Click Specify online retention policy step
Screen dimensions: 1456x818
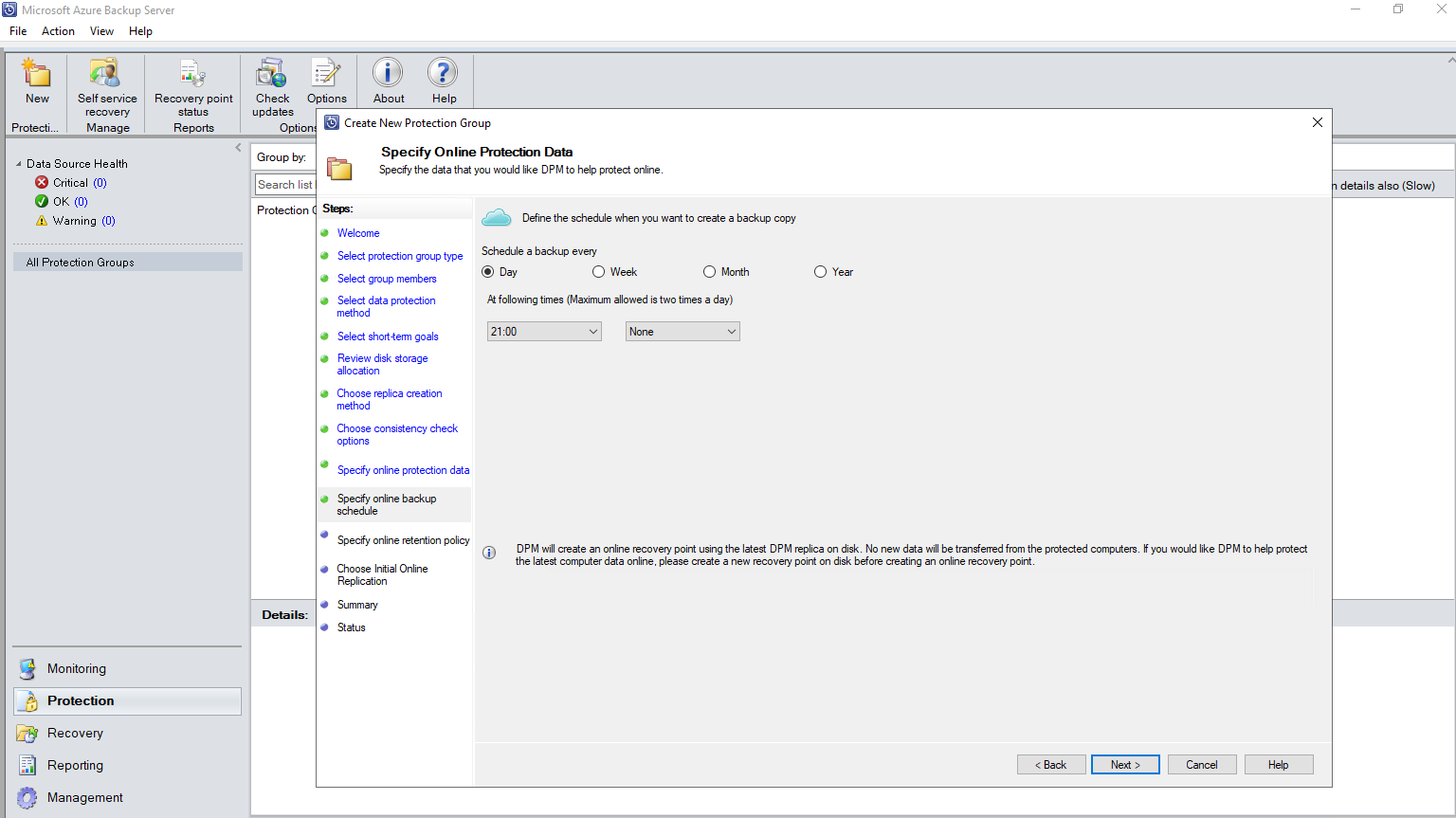[x=403, y=540]
